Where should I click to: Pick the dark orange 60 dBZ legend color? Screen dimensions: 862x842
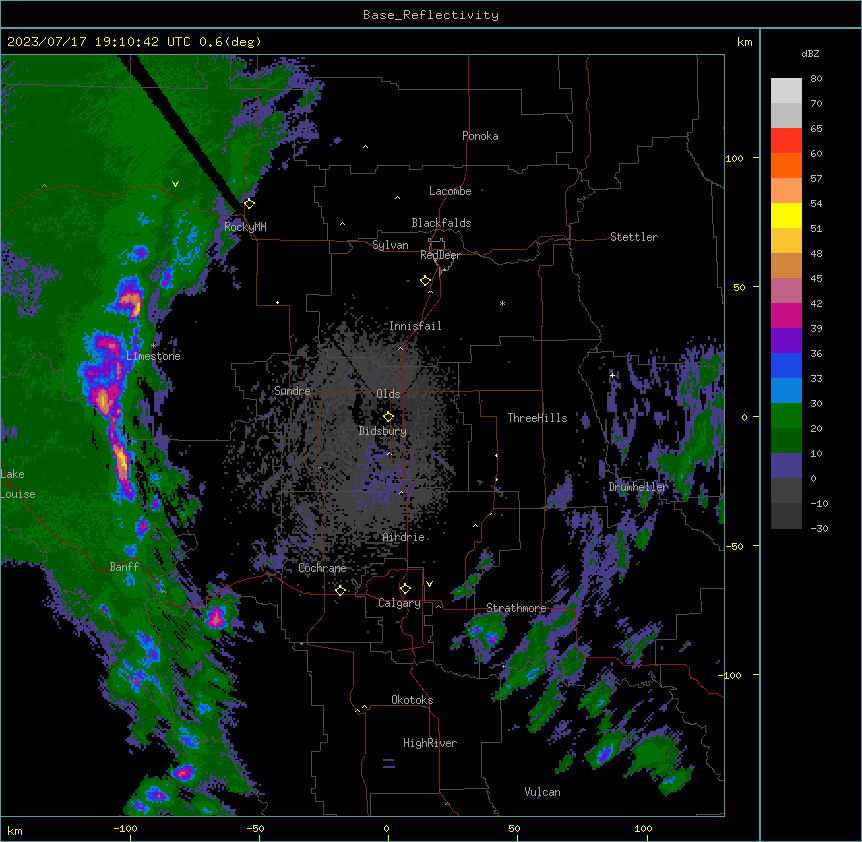pos(786,165)
